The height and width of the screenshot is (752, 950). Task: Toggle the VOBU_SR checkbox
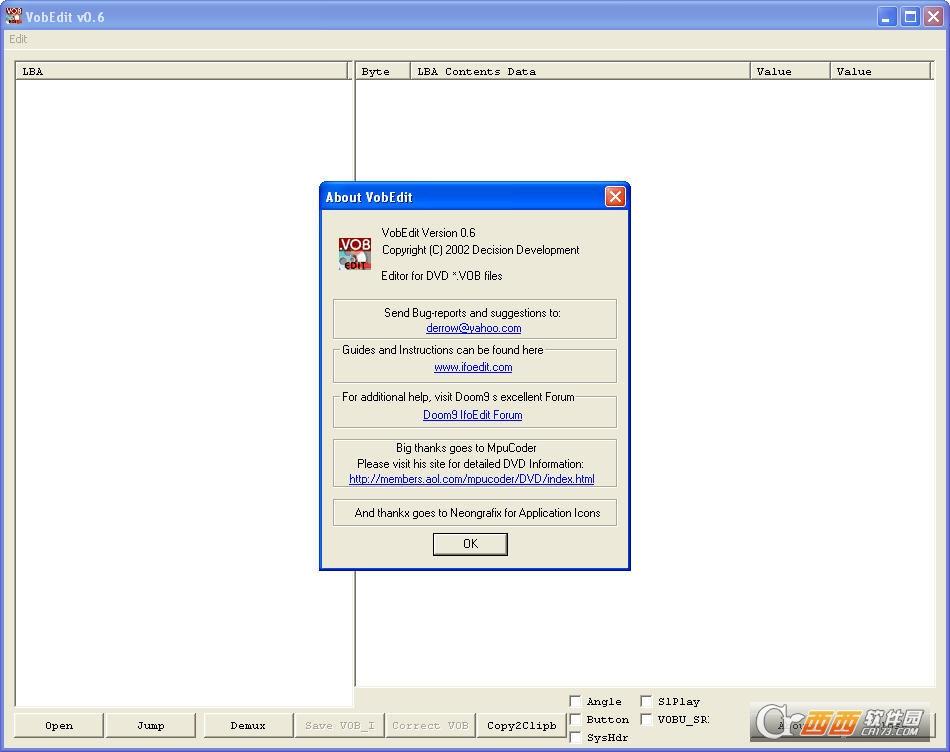tap(646, 719)
